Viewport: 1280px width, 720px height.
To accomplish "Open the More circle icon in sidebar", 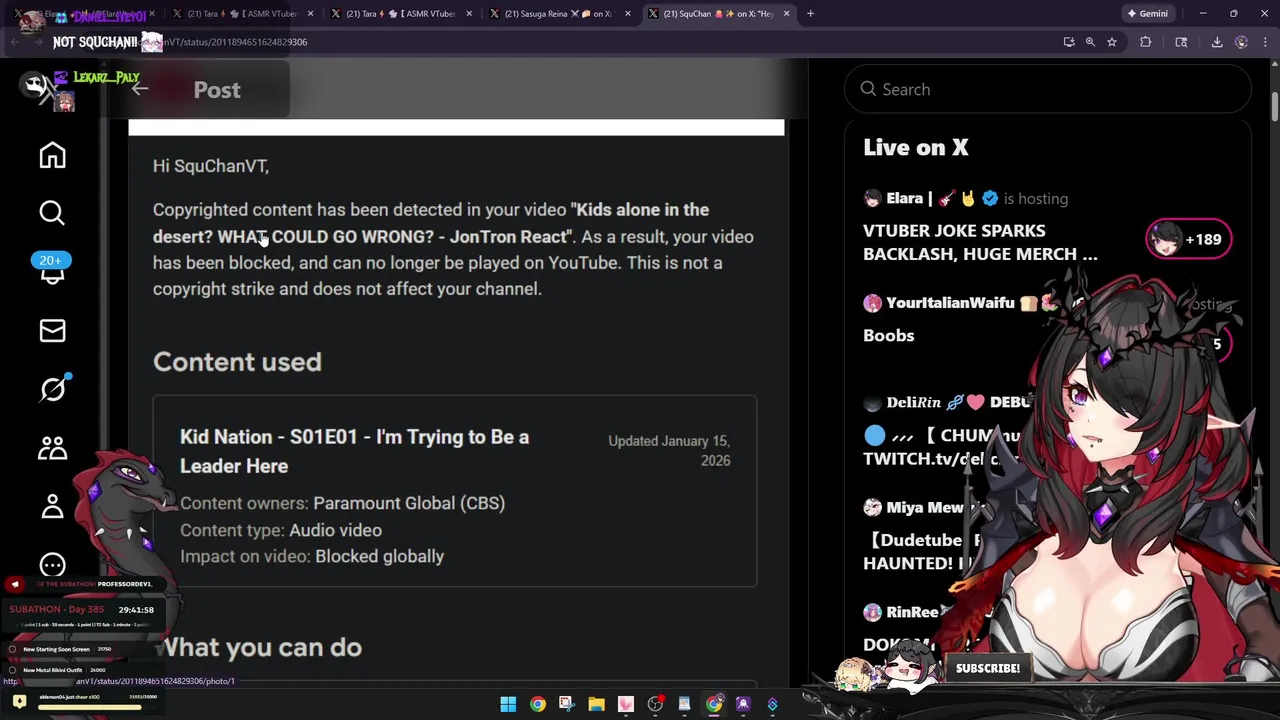I will (52, 566).
